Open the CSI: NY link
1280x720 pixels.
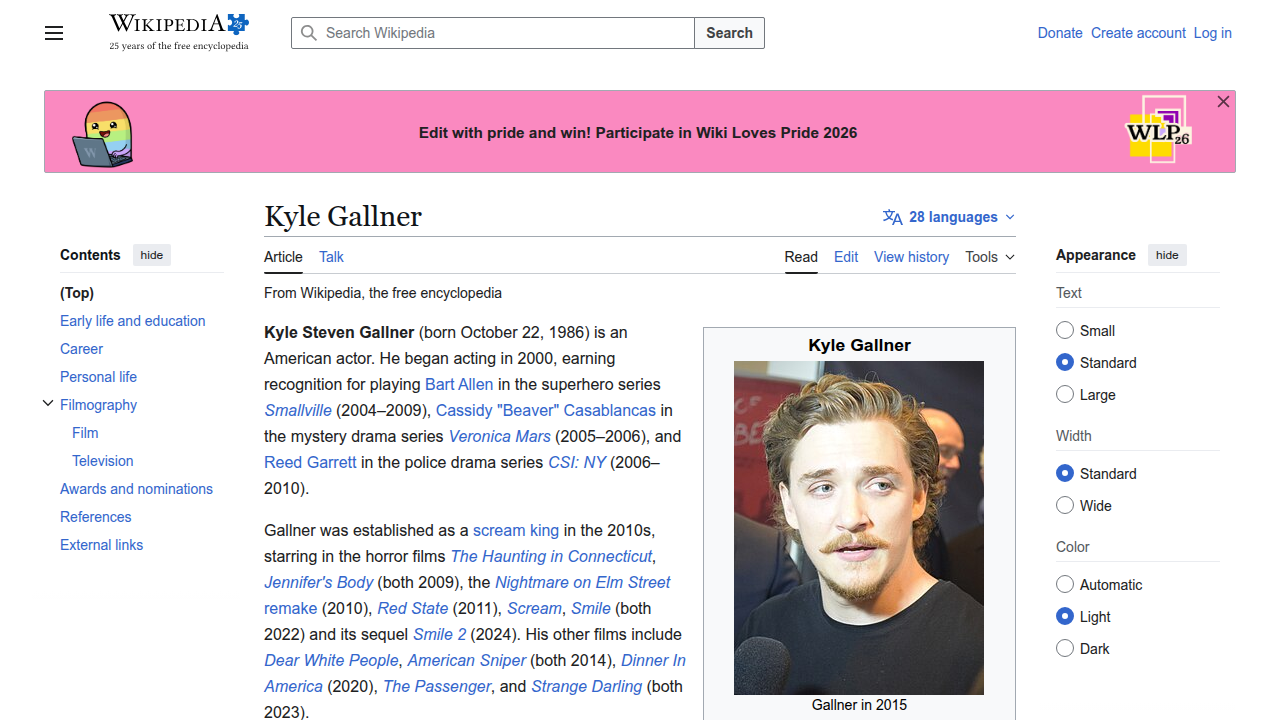click(577, 462)
